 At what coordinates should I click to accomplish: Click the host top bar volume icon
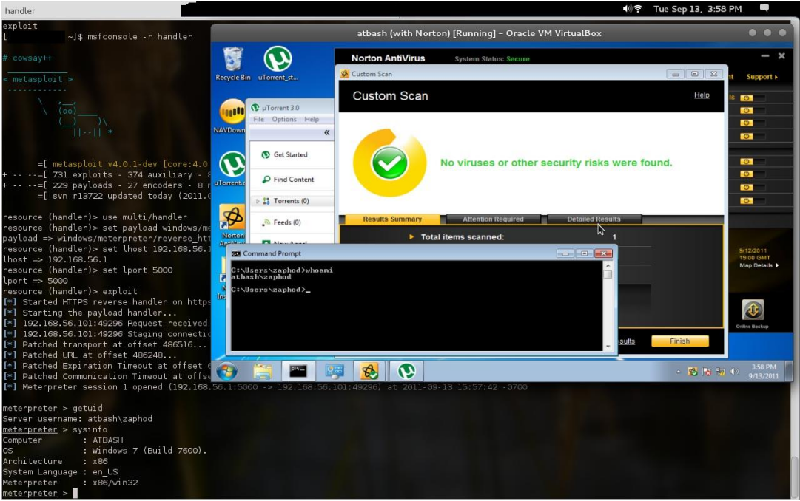tap(627, 9)
